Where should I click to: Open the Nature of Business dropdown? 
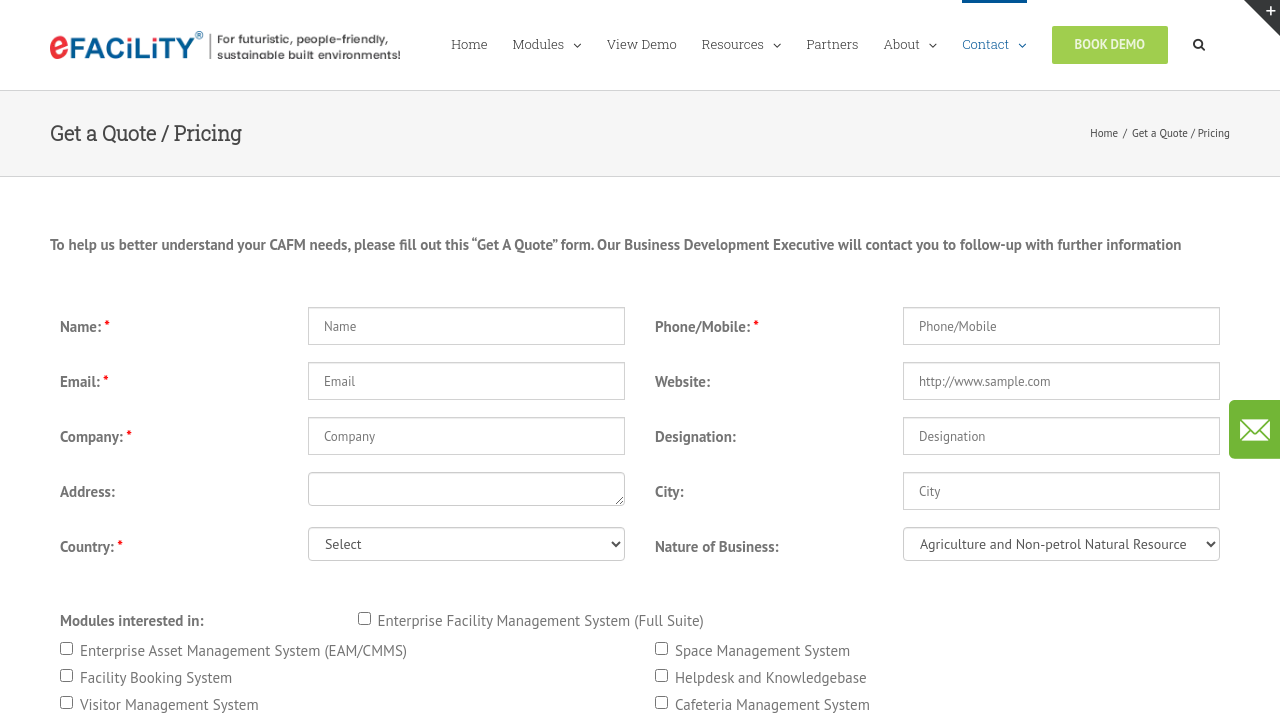[x=1061, y=544]
